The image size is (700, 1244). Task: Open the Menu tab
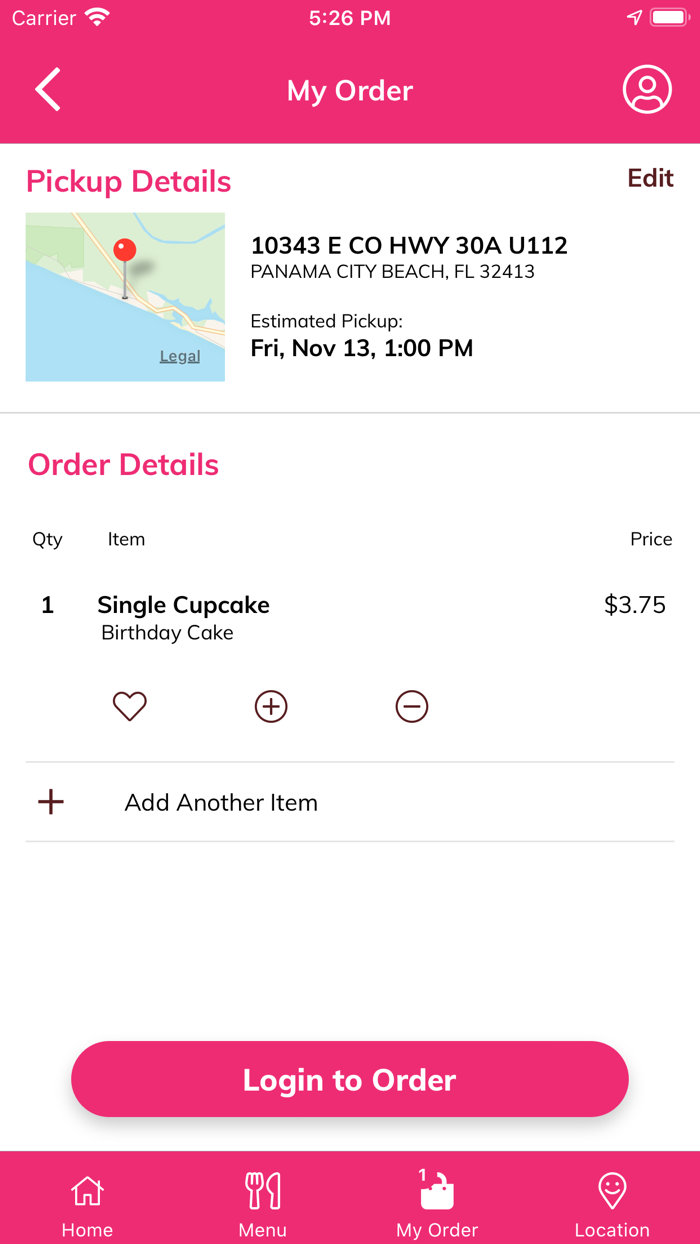click(263, 1204)
